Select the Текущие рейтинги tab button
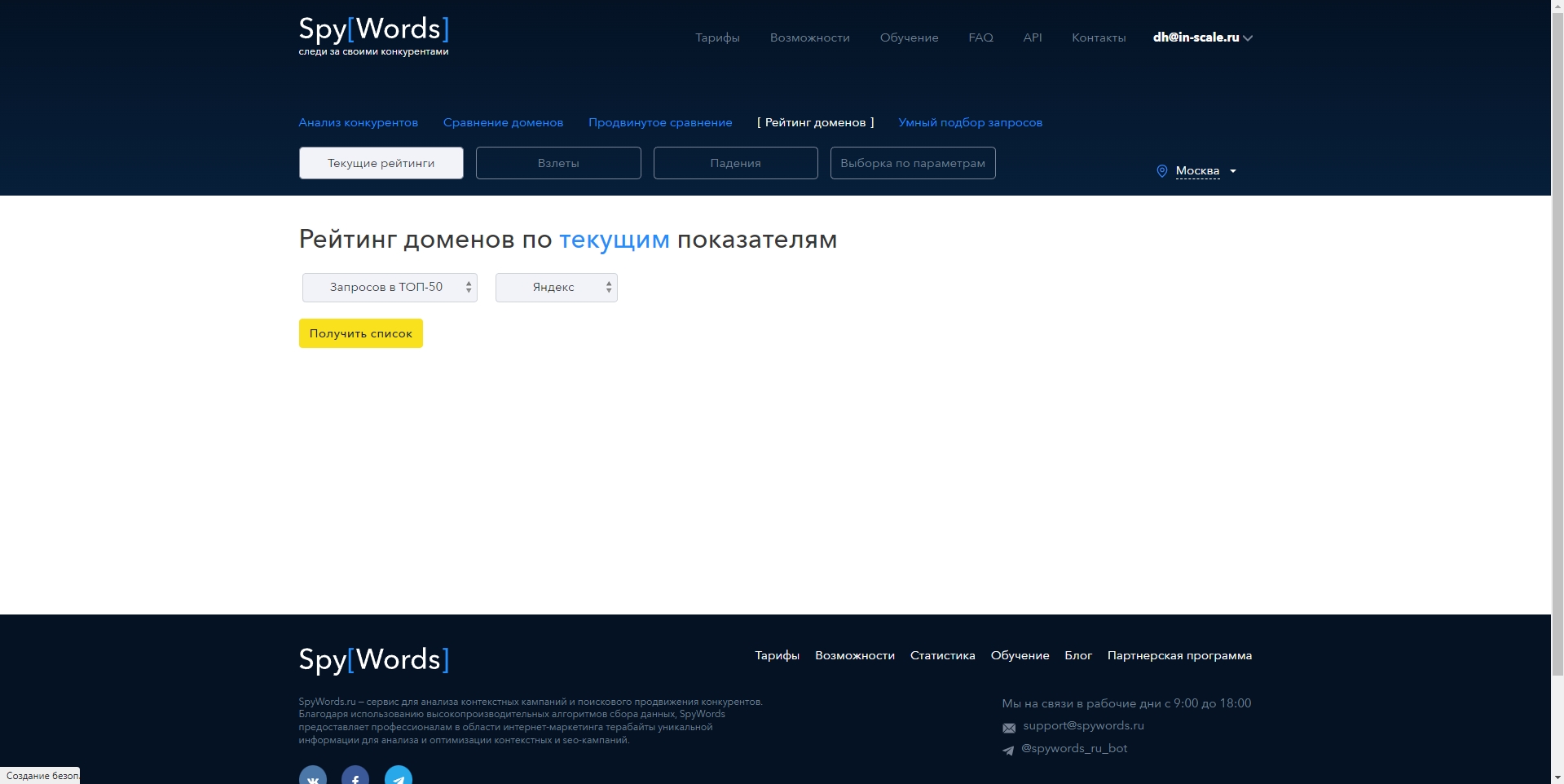The width and height of the screenshot is (1564, 784). (x=381, y=163)
